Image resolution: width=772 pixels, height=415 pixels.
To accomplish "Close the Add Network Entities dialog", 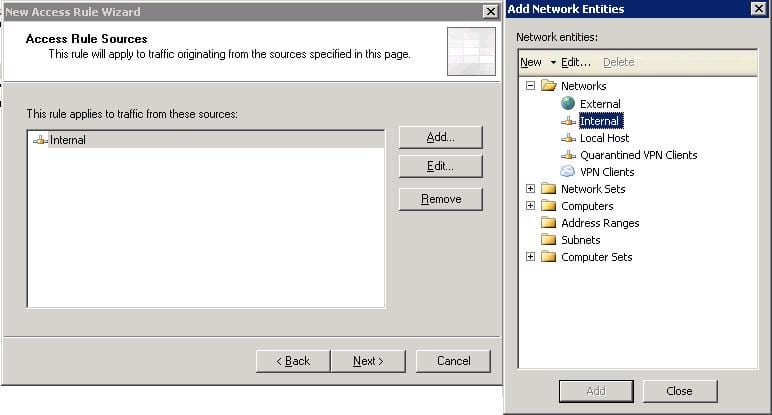I will click(679, 391).
